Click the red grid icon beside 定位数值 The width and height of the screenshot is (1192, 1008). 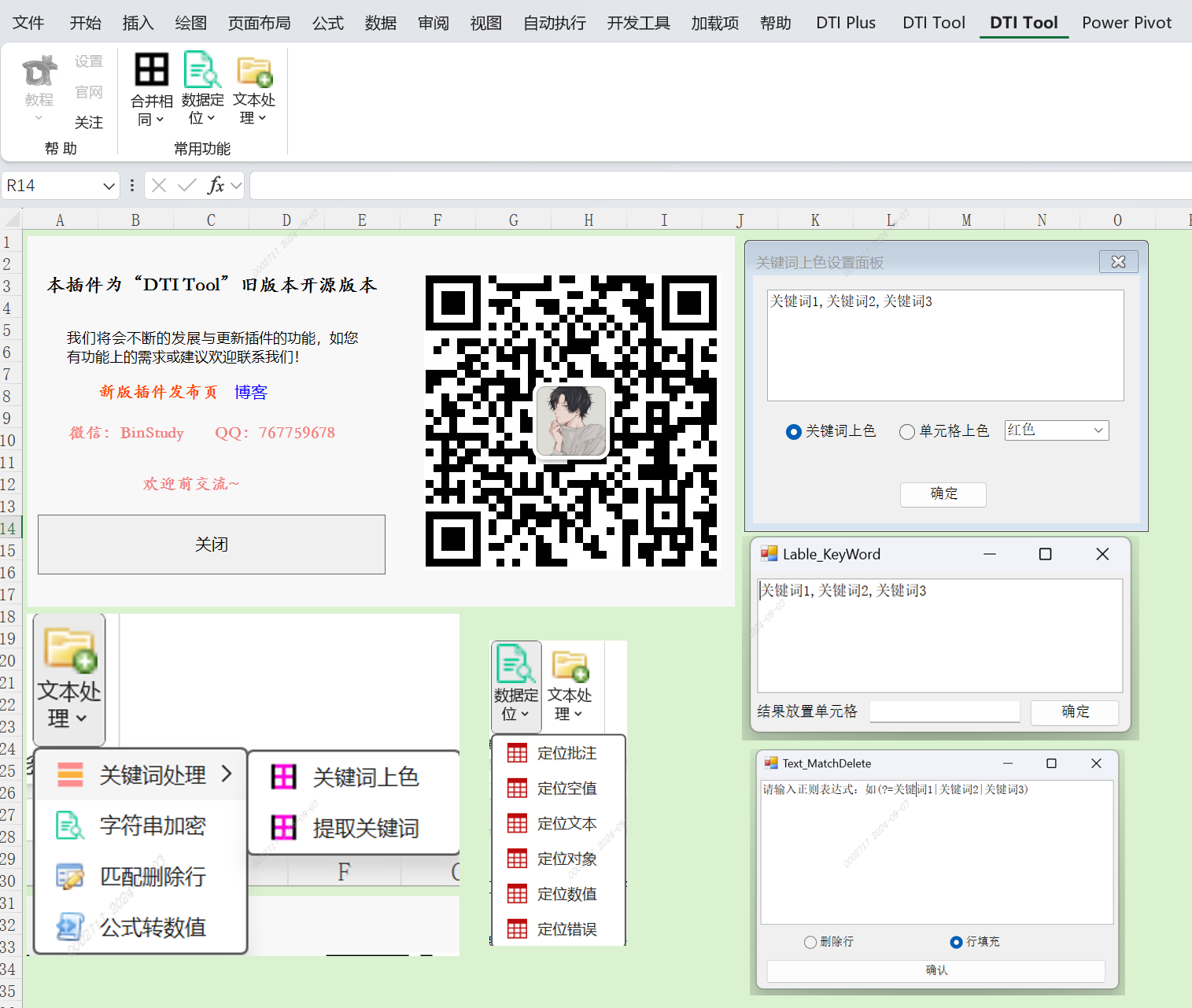[x=517, y=894]
